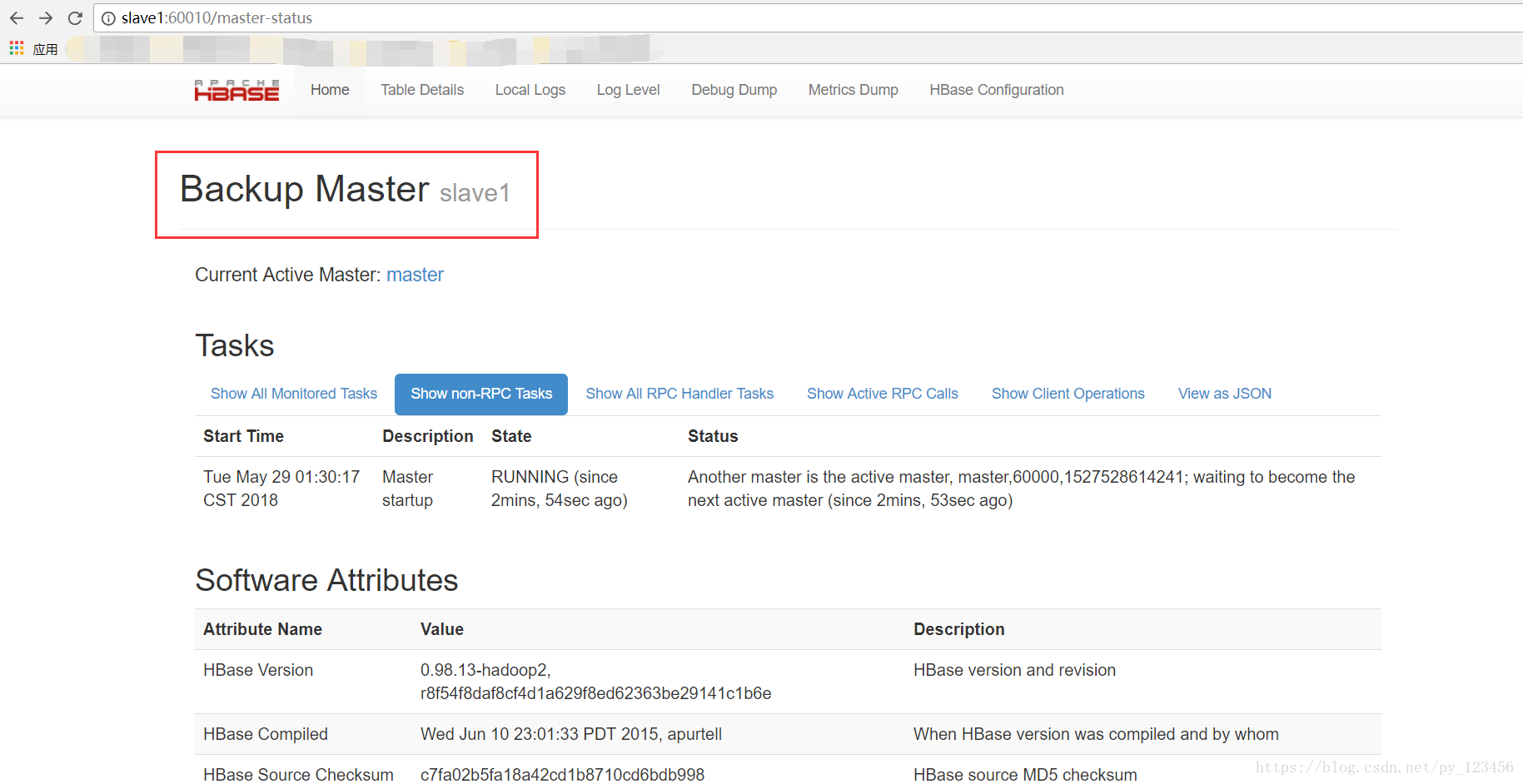Follow the master link for active master
Image resolution: width=1523 pixels, height=784 pixels.
tap(415, 275)
